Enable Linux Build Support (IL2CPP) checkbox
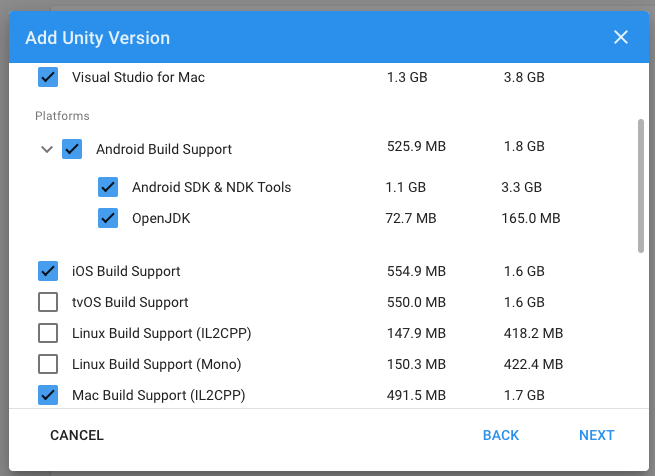Image resolution: width=655 pixels, height=476 pixels. (x=48, y=333)
